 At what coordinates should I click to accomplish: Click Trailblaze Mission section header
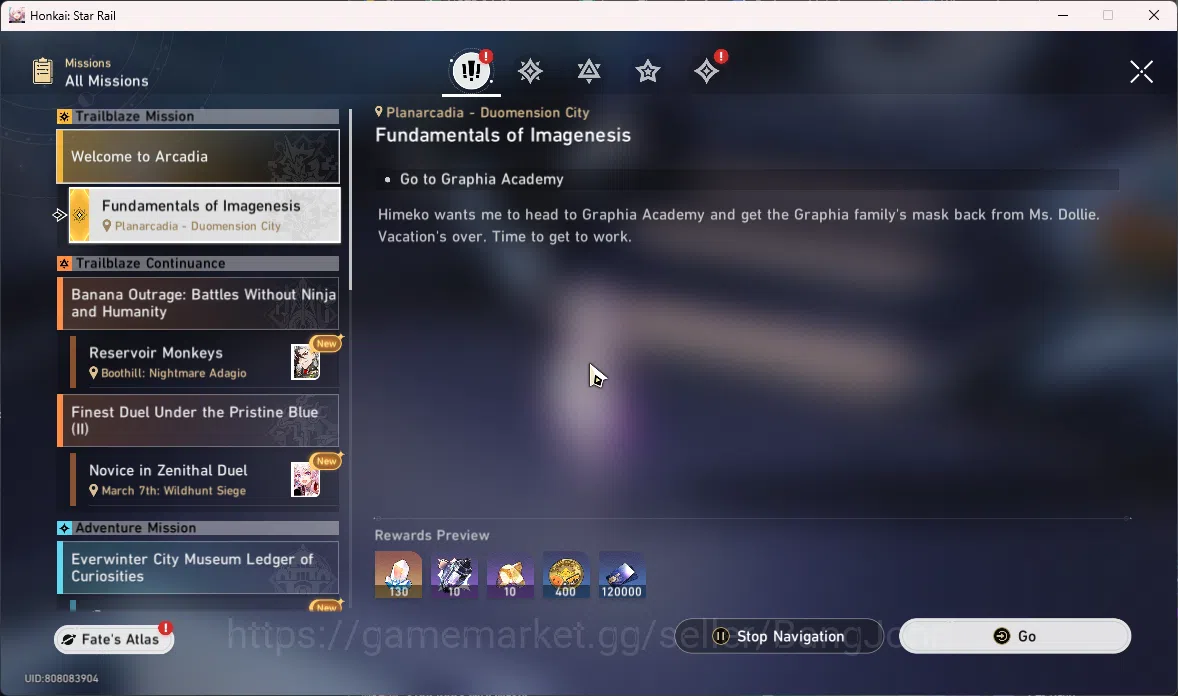[198, 117]
